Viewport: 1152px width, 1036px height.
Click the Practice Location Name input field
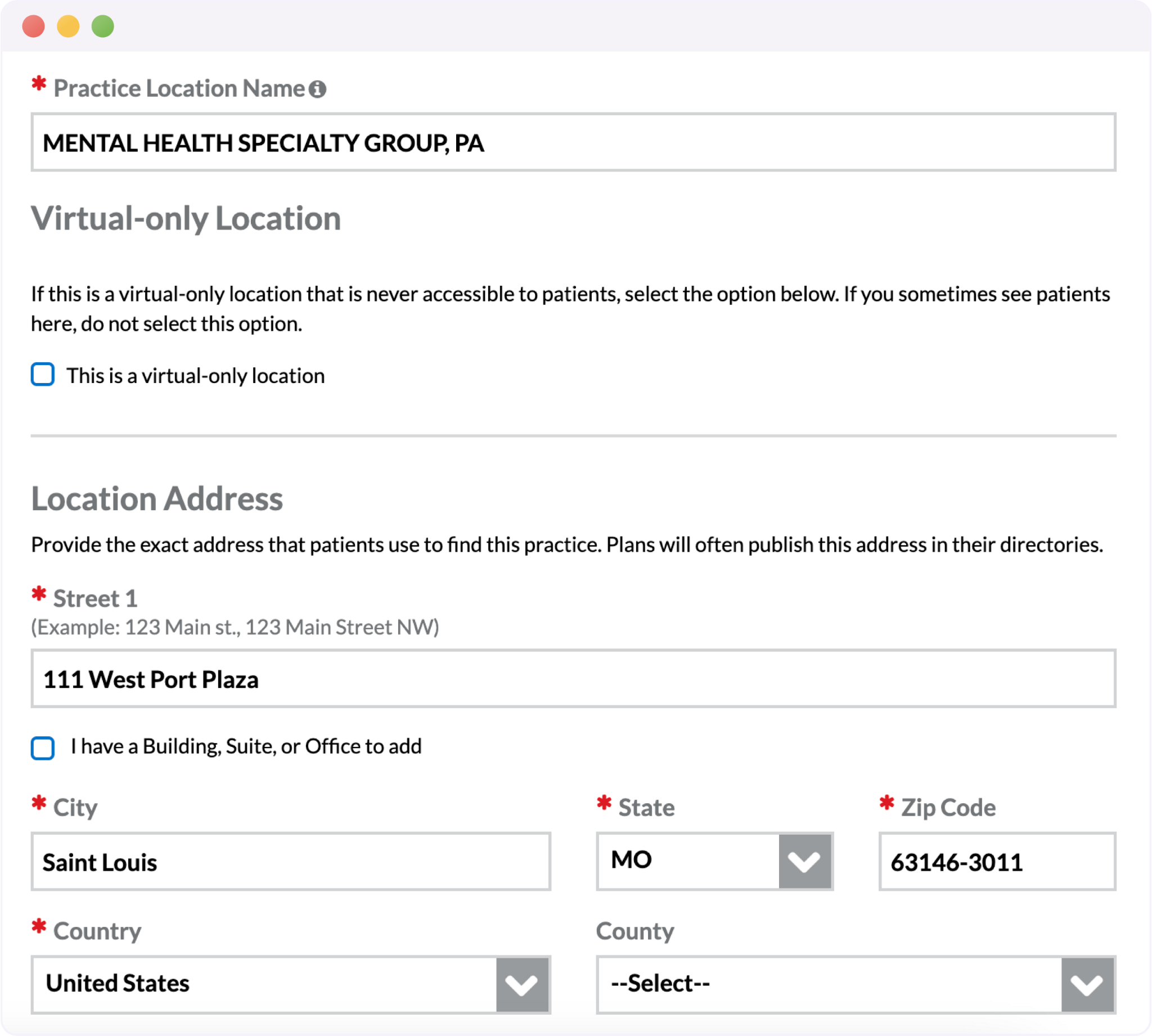pos(573,142)
